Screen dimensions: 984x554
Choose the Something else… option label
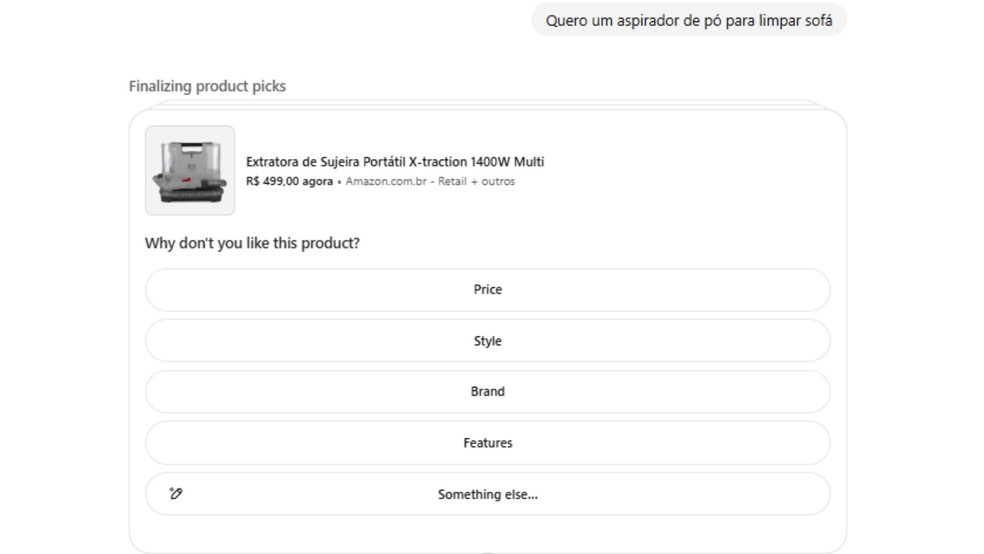click(x=488, y=494)
